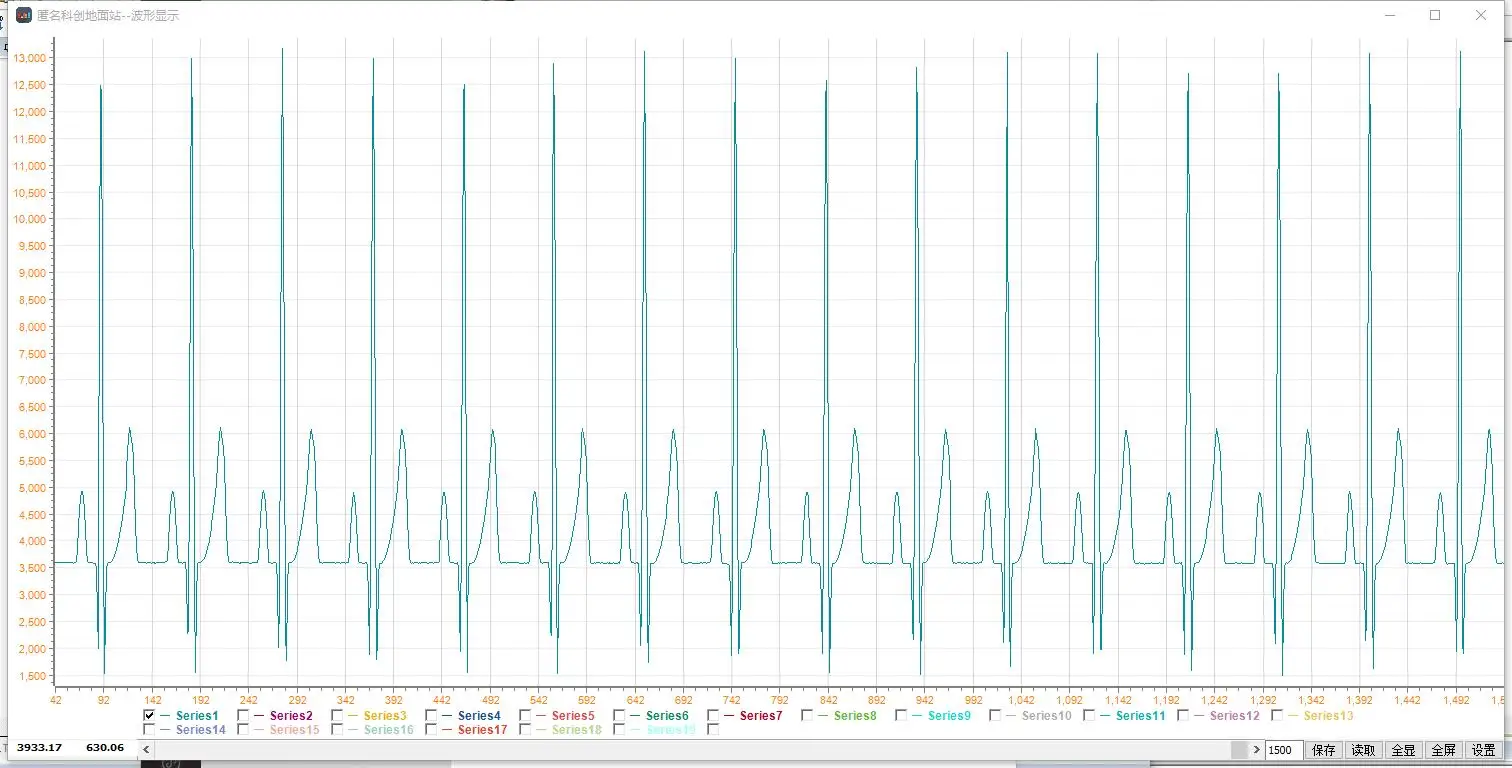Image resolution: width=1512 pixels, height=768 pixels.
Task: Click the window title 匿名科创地面站--波形显示
Action: 108,16
